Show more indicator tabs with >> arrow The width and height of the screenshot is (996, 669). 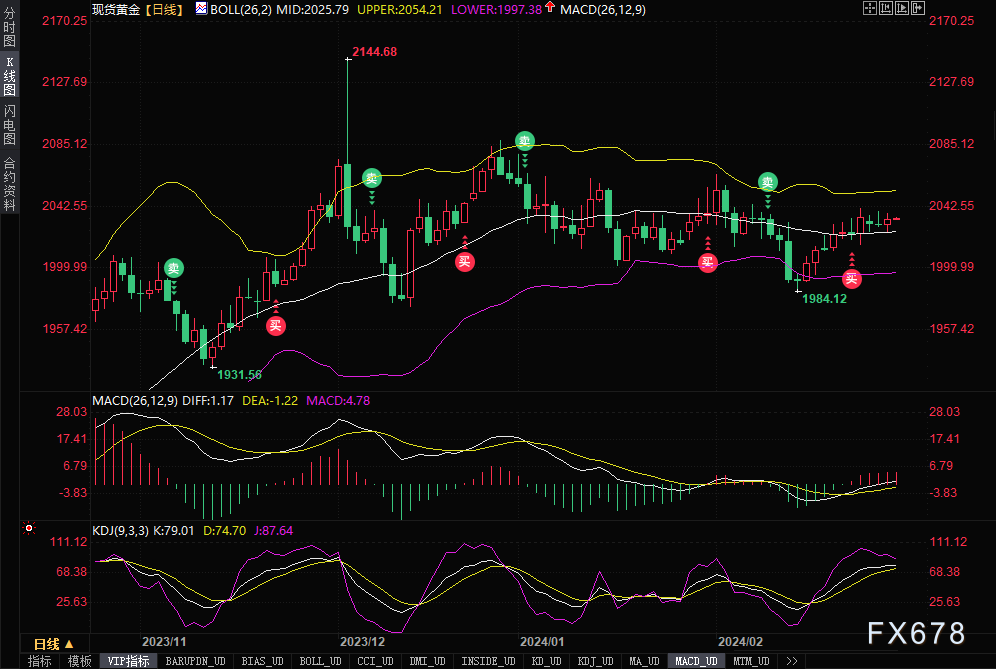tap(791, 661)
